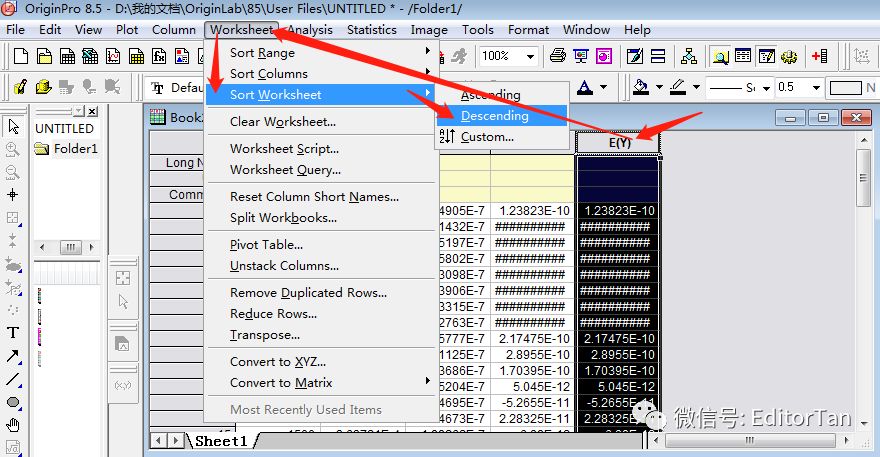This screenshot has width=880, height=457.
Task: Select the E(Y) column header
Action: pos(618,143)
